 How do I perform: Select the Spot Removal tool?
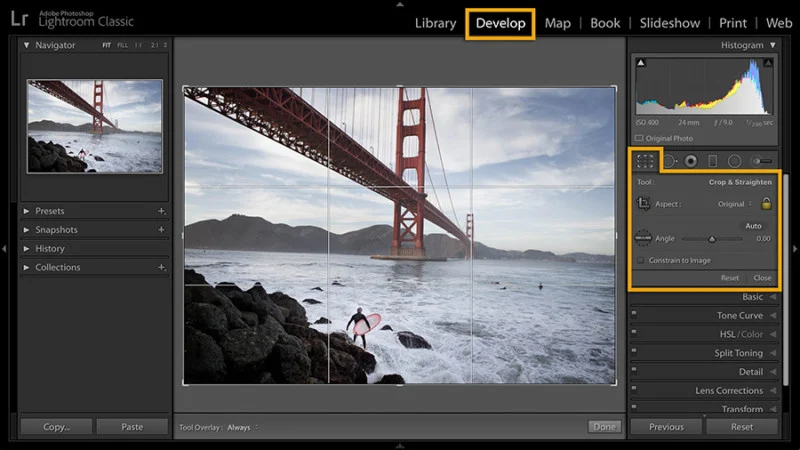coord(669,160)
